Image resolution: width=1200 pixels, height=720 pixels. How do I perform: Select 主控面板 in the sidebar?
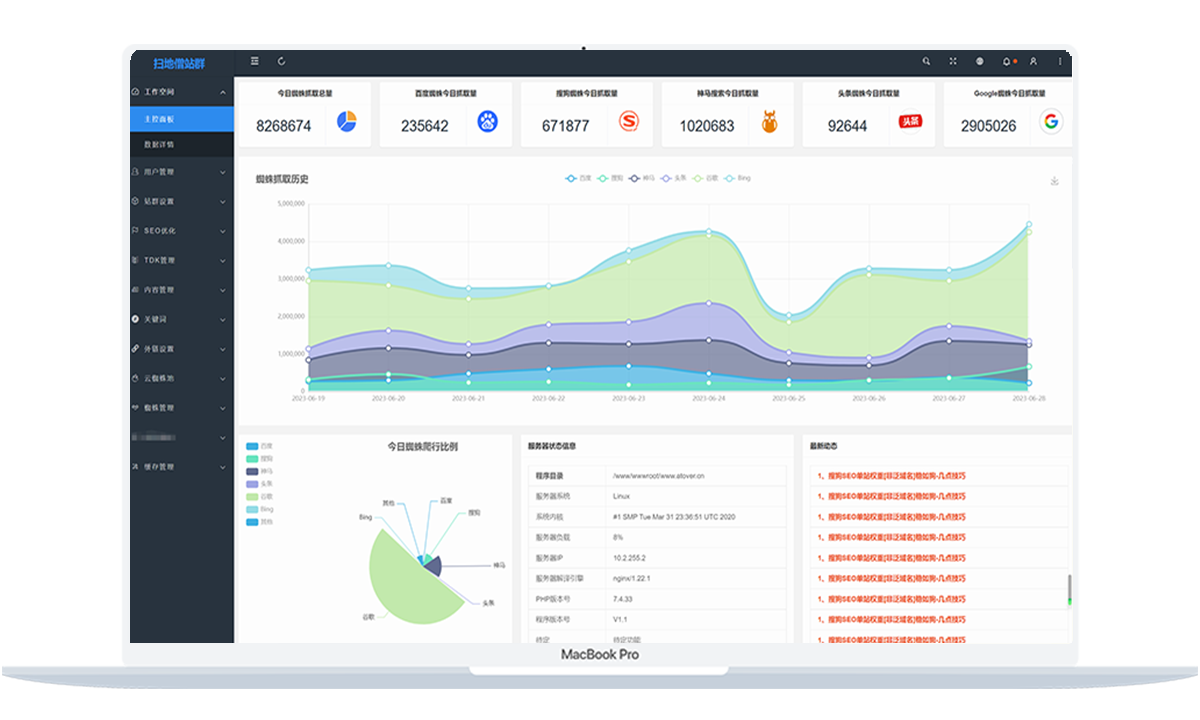pyautogui.click(x=182, y=119)
